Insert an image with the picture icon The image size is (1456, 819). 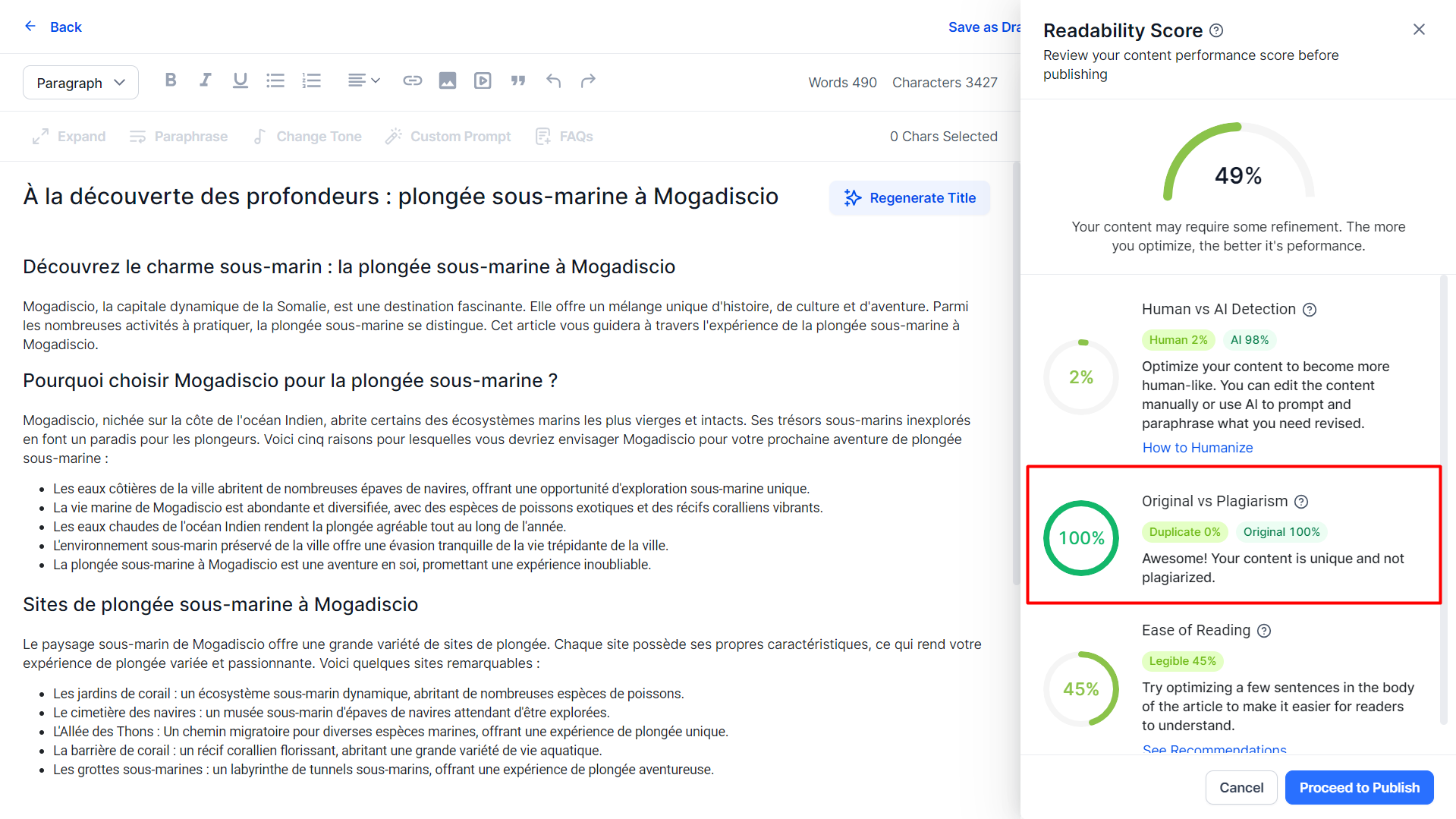[448, 80]
